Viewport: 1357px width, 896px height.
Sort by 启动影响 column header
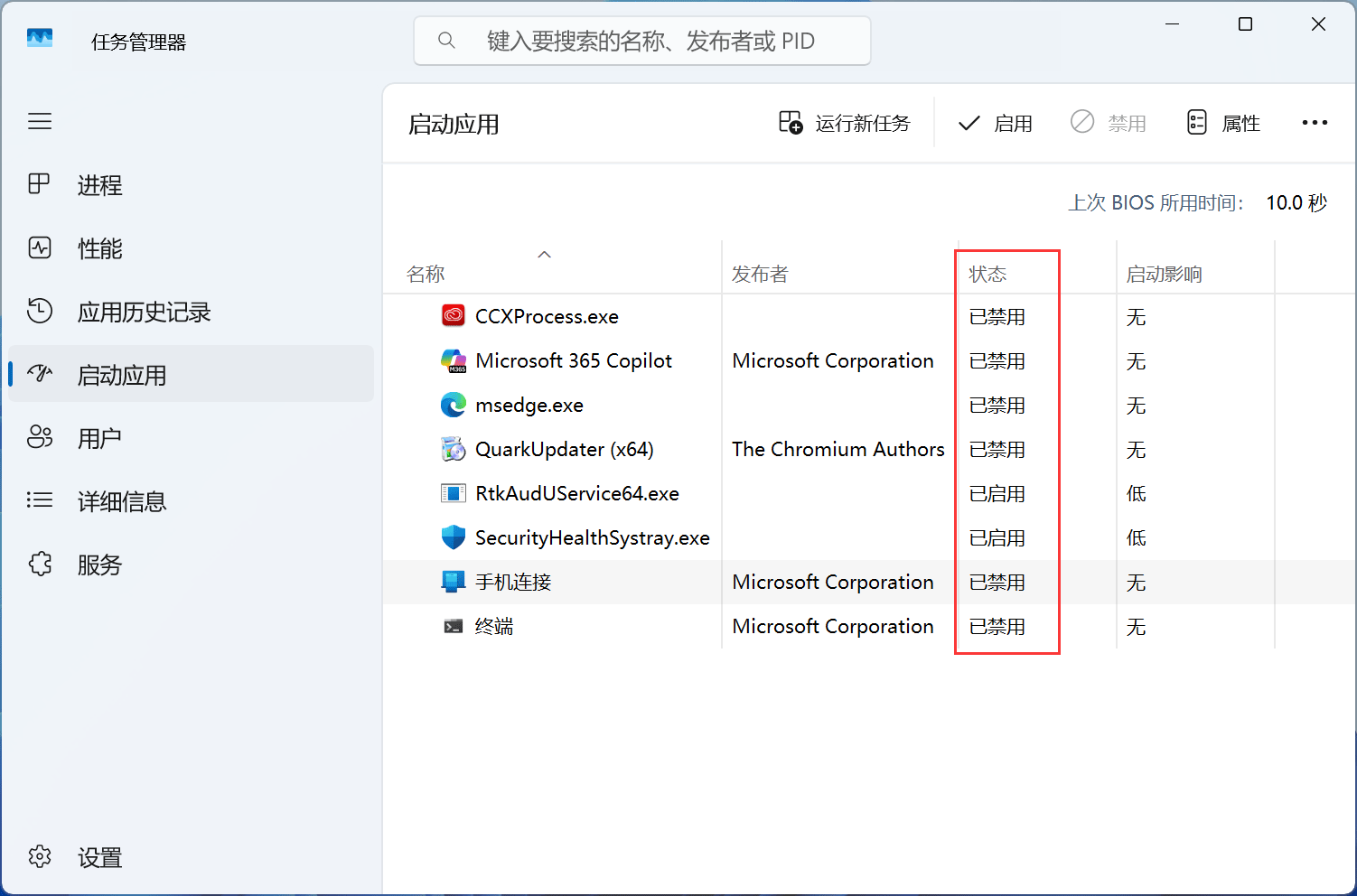point(1164,274)
